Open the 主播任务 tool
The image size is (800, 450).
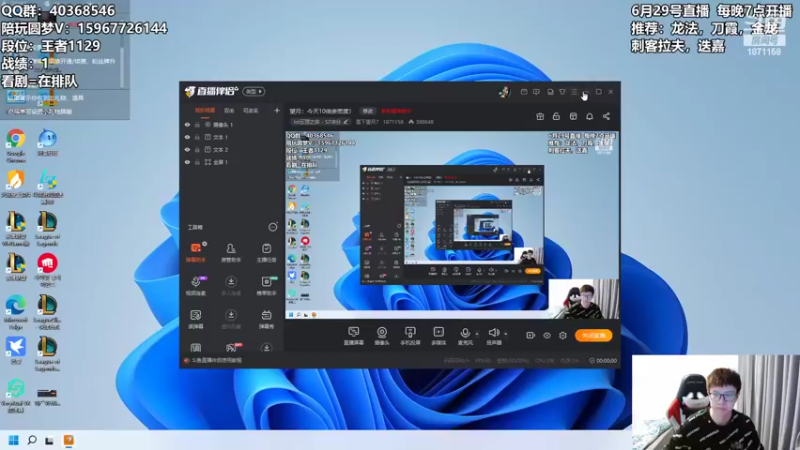coord(266,253)
